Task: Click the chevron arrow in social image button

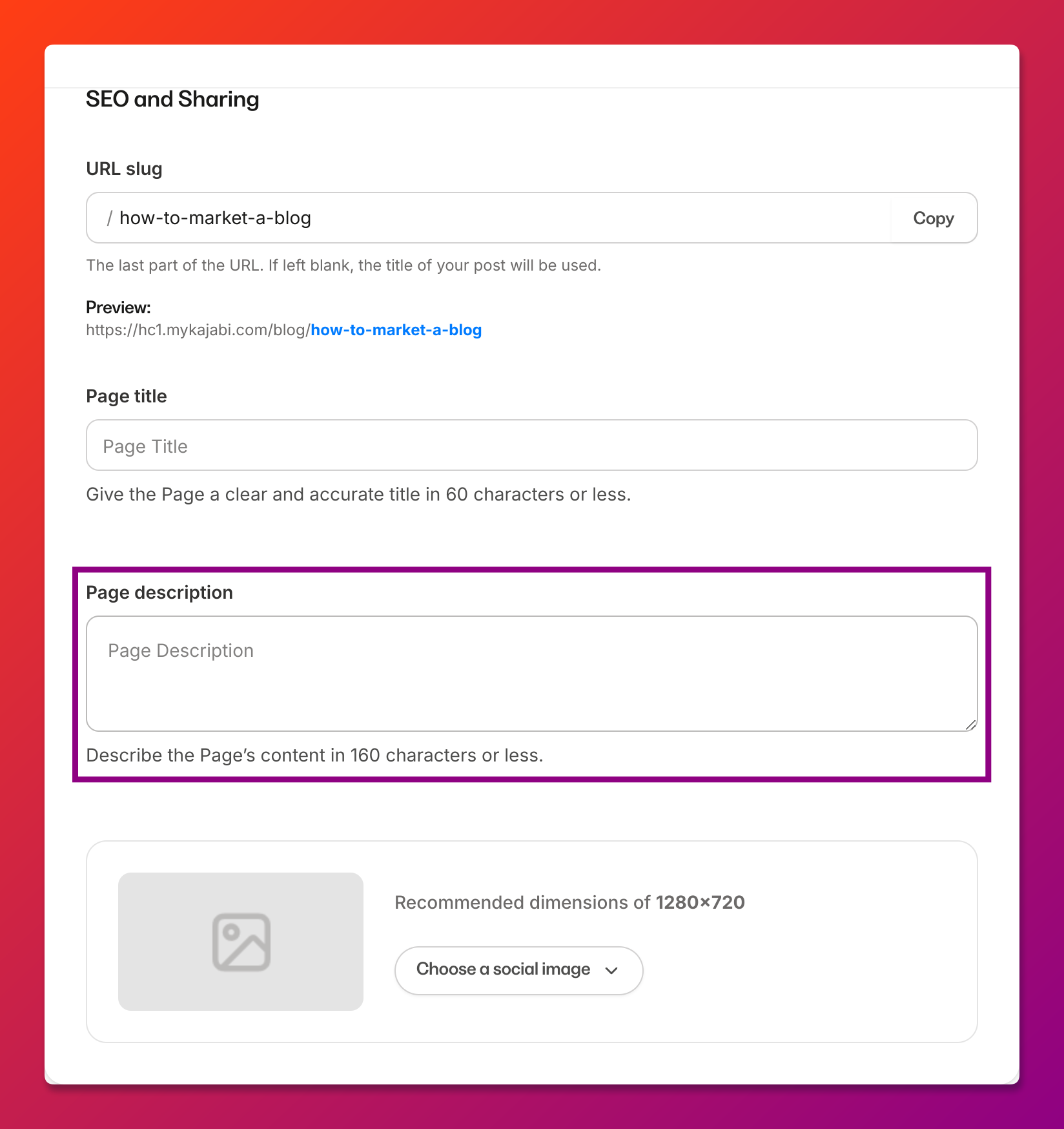Action: click(x=612, y=971)
